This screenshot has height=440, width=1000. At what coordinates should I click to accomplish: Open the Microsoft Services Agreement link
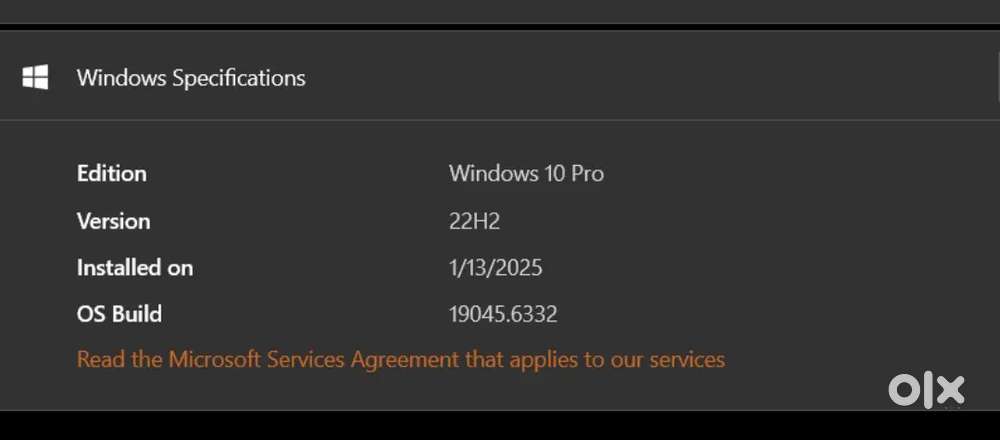click(x=400, y=359)
